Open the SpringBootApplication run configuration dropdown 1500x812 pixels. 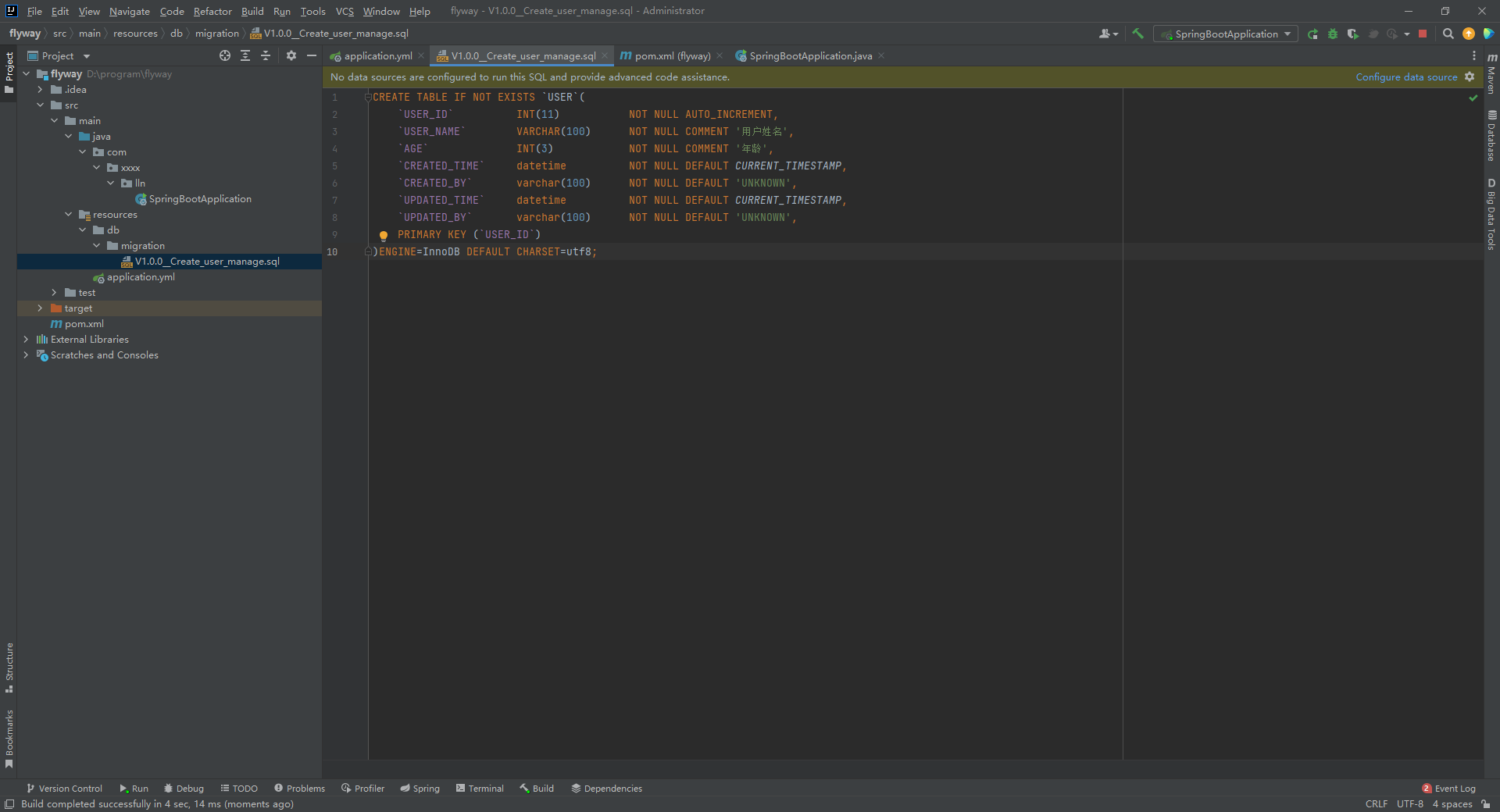pos(1287,34)
